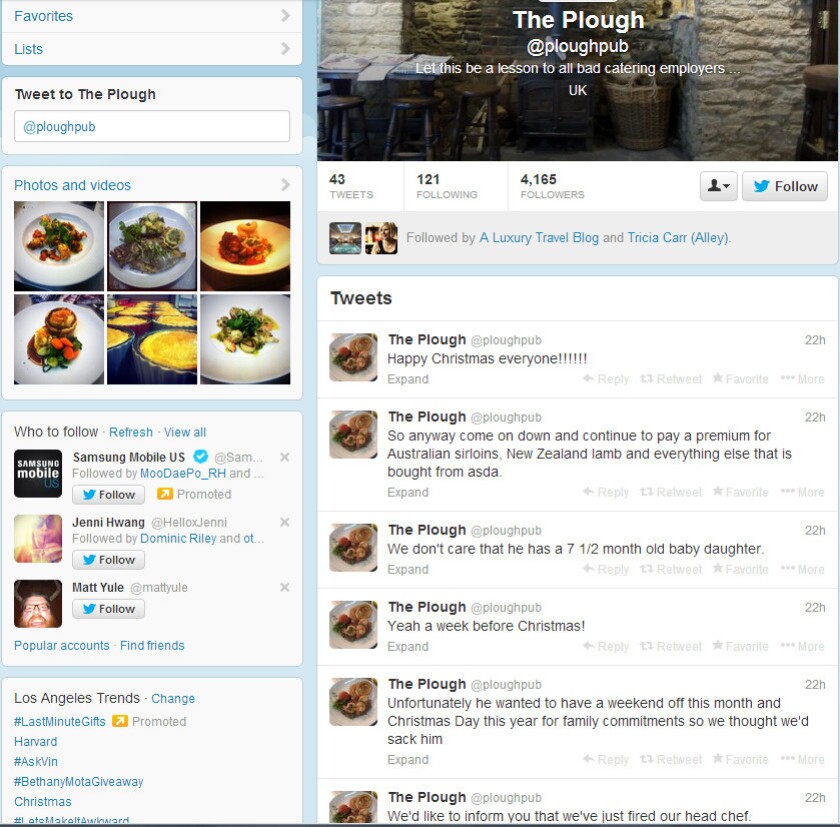This screenshot has width=840, height=827.
Task: Favorite the baby daughter tweet
Action: pos(740,569)
